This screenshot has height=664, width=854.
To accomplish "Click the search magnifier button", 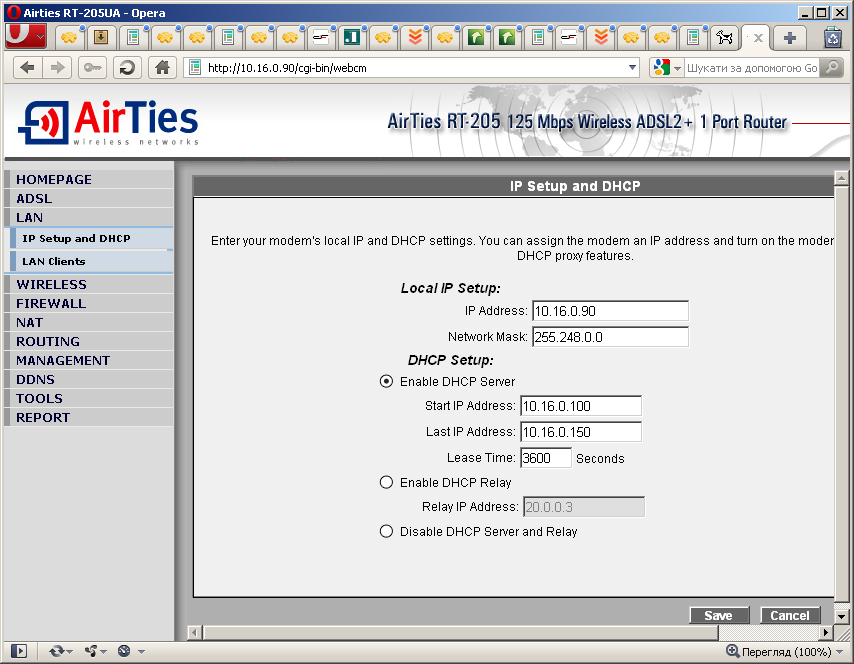I will [831, 68].
